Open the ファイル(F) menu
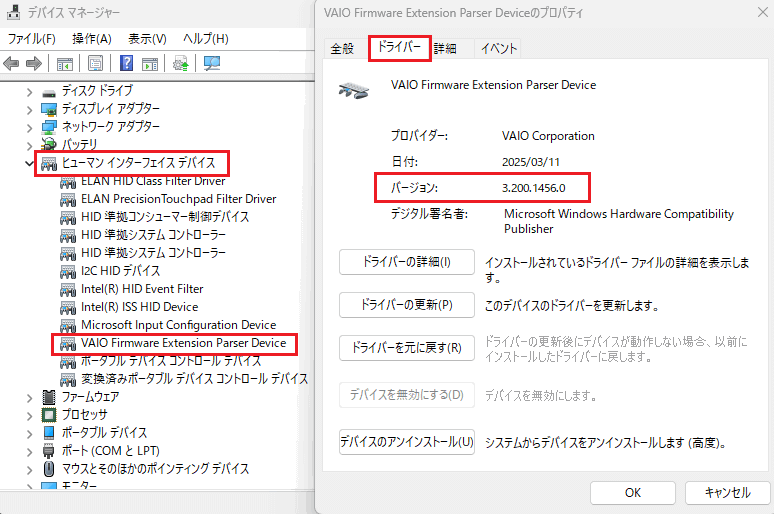The width and height of the screenshot is (774, 514). [32, 39]
